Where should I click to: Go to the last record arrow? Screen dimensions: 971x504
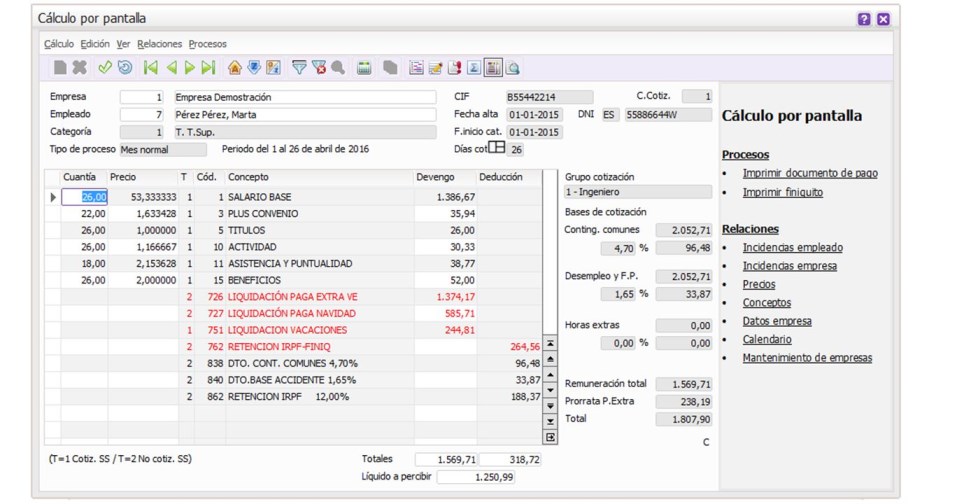click(209, 67)
